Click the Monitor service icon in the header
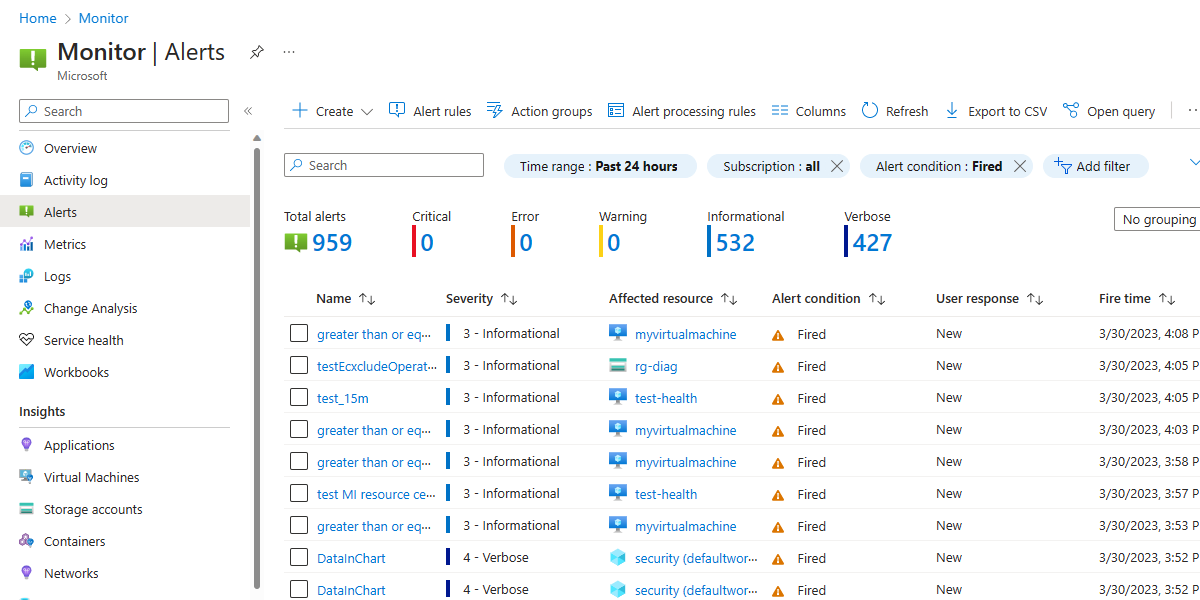Screen dimensions: 1200x600 pos(33,58)
